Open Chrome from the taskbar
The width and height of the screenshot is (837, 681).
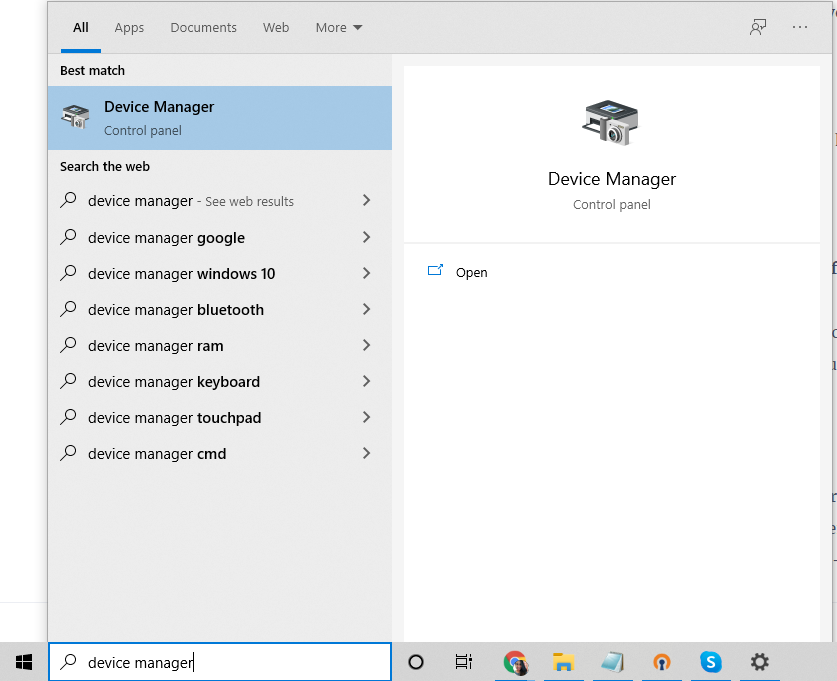click(x=515, y=662)
